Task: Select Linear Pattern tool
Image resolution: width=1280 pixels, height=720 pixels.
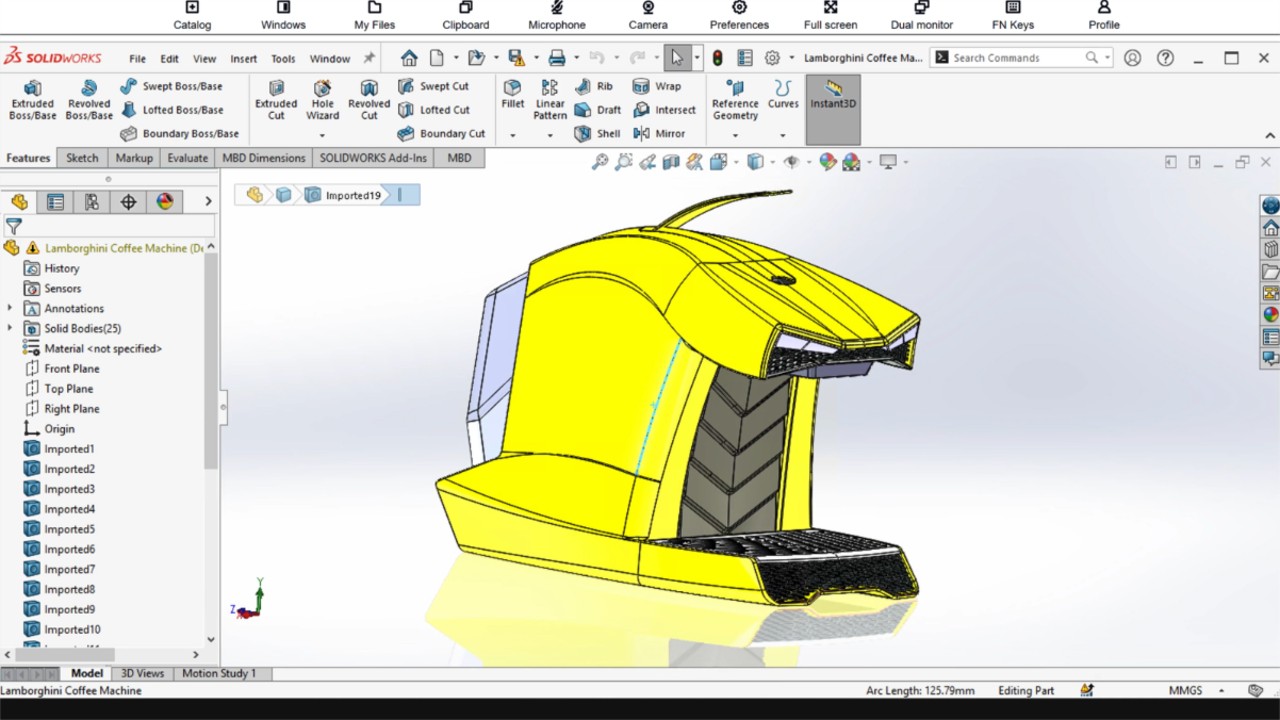Action: coord(550,100)
